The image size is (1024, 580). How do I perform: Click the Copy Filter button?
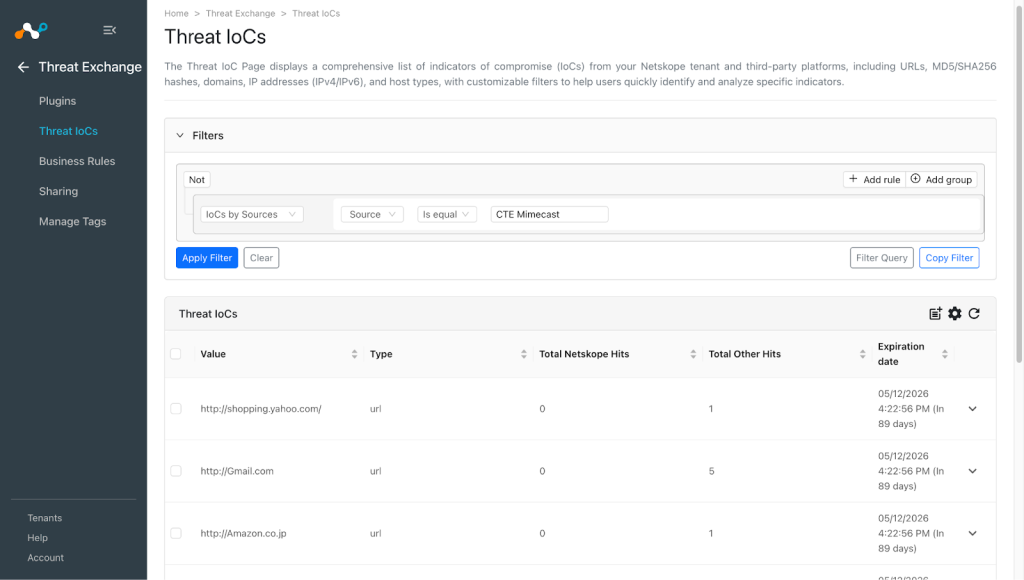[949, 257]
